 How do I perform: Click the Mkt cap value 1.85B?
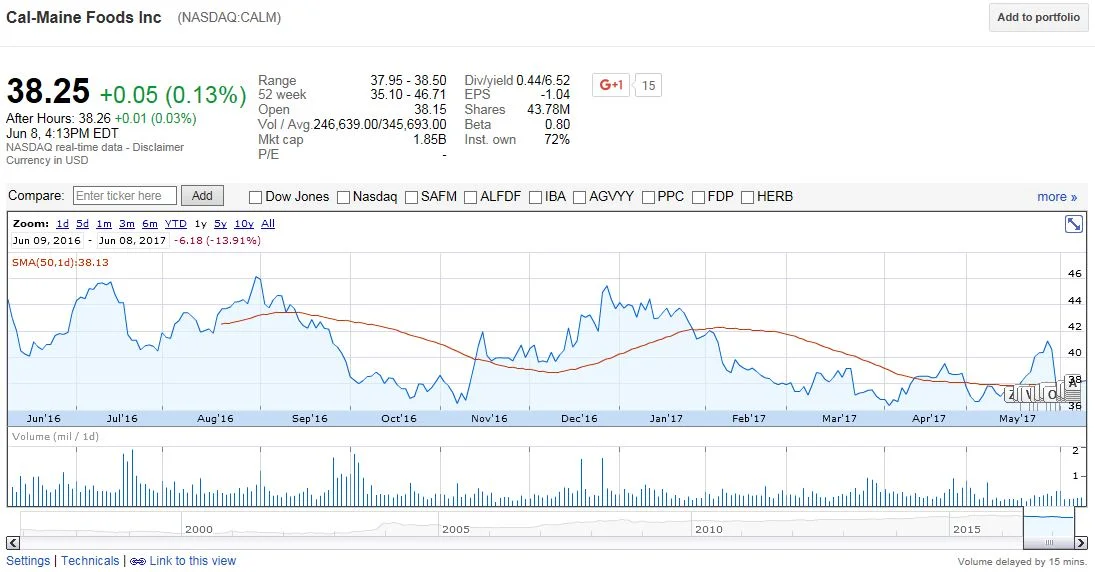(x=429, y=140)
